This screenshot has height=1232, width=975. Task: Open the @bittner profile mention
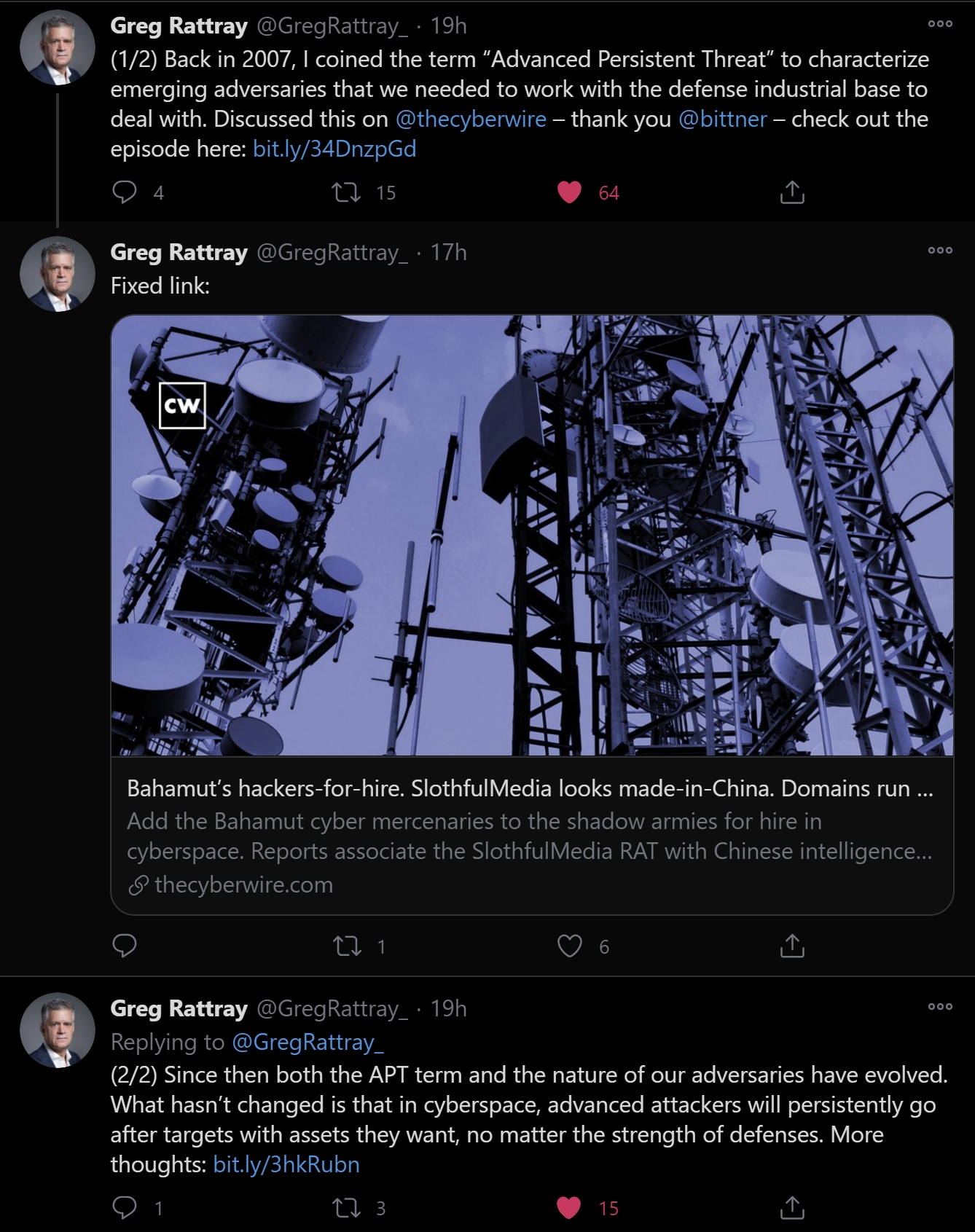(x=722, y=119)
